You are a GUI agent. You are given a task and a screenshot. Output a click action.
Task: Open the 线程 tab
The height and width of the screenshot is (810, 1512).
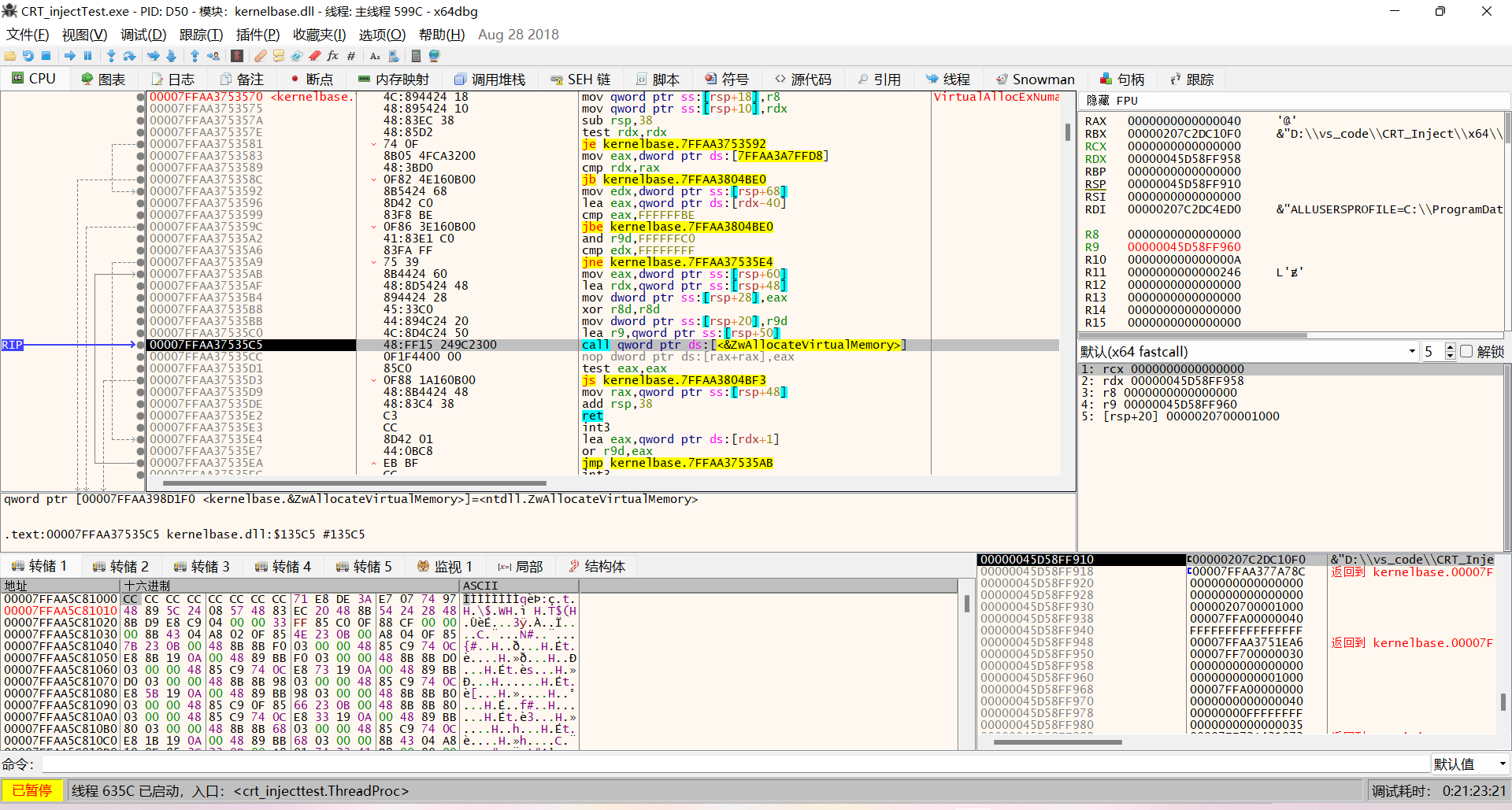click(948, 80)
